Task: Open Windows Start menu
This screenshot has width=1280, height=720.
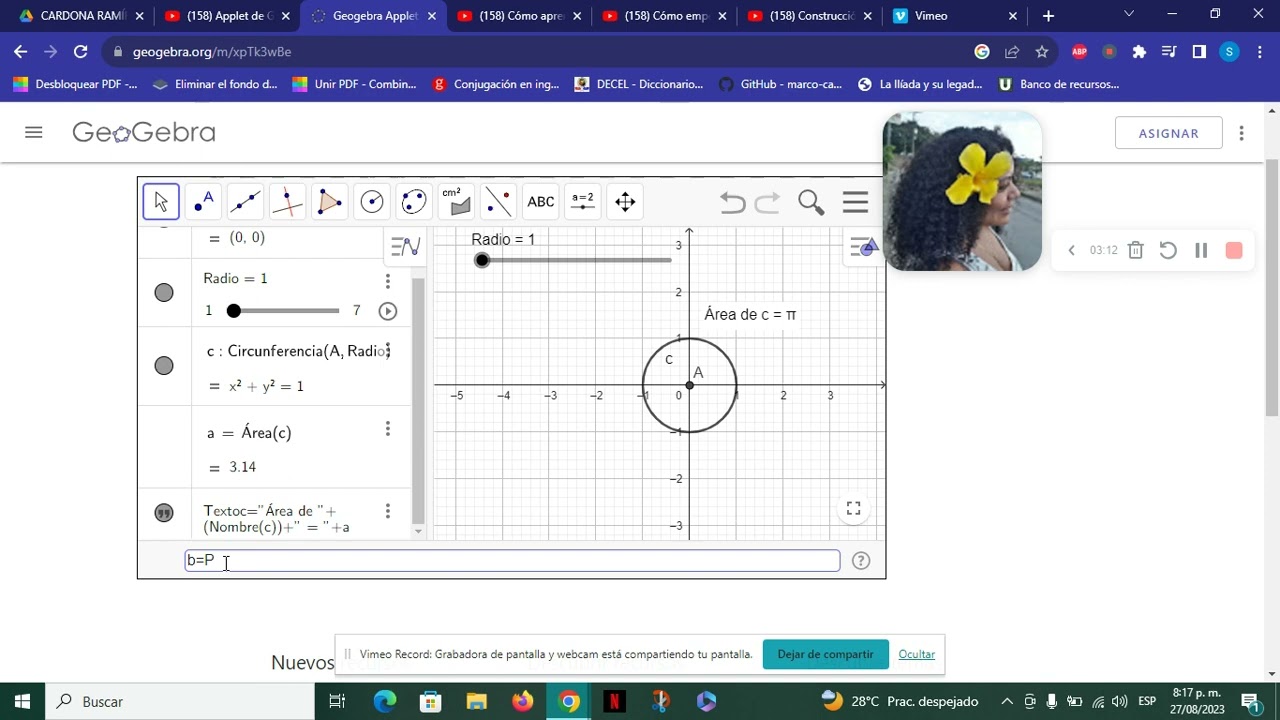Action: tap(23, 702)
